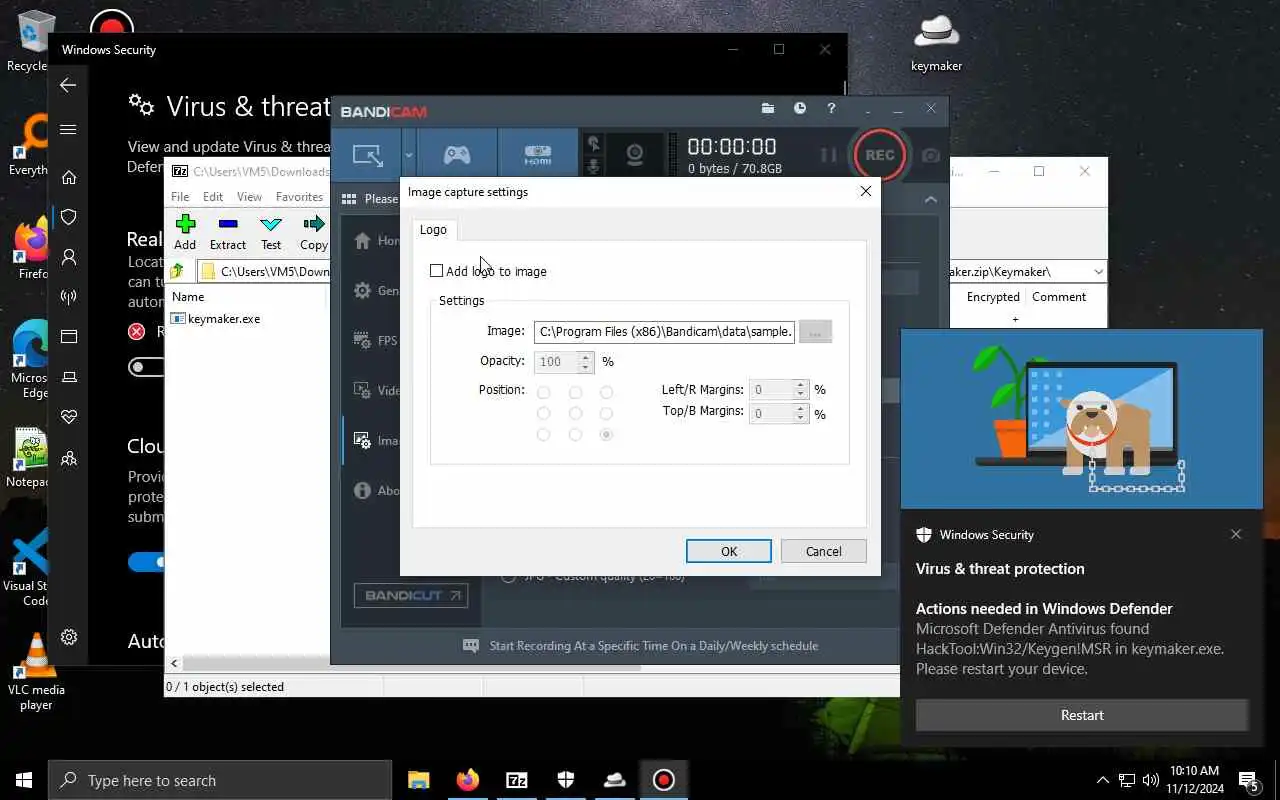
Task: Select Bandicam screen recording mode icon
Action: click(367, 155)
